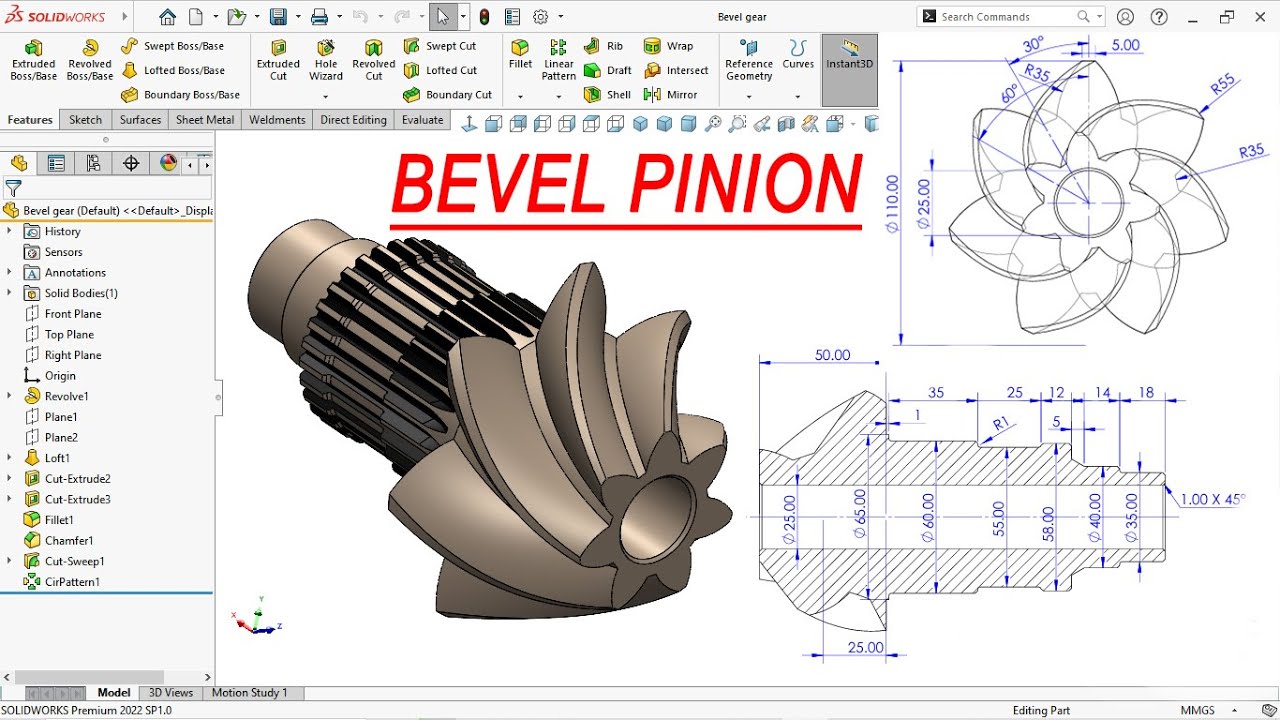Open the Options gear dropdown arrow
The height and width of the screenshot is (720, 1280).
(560, 17)
